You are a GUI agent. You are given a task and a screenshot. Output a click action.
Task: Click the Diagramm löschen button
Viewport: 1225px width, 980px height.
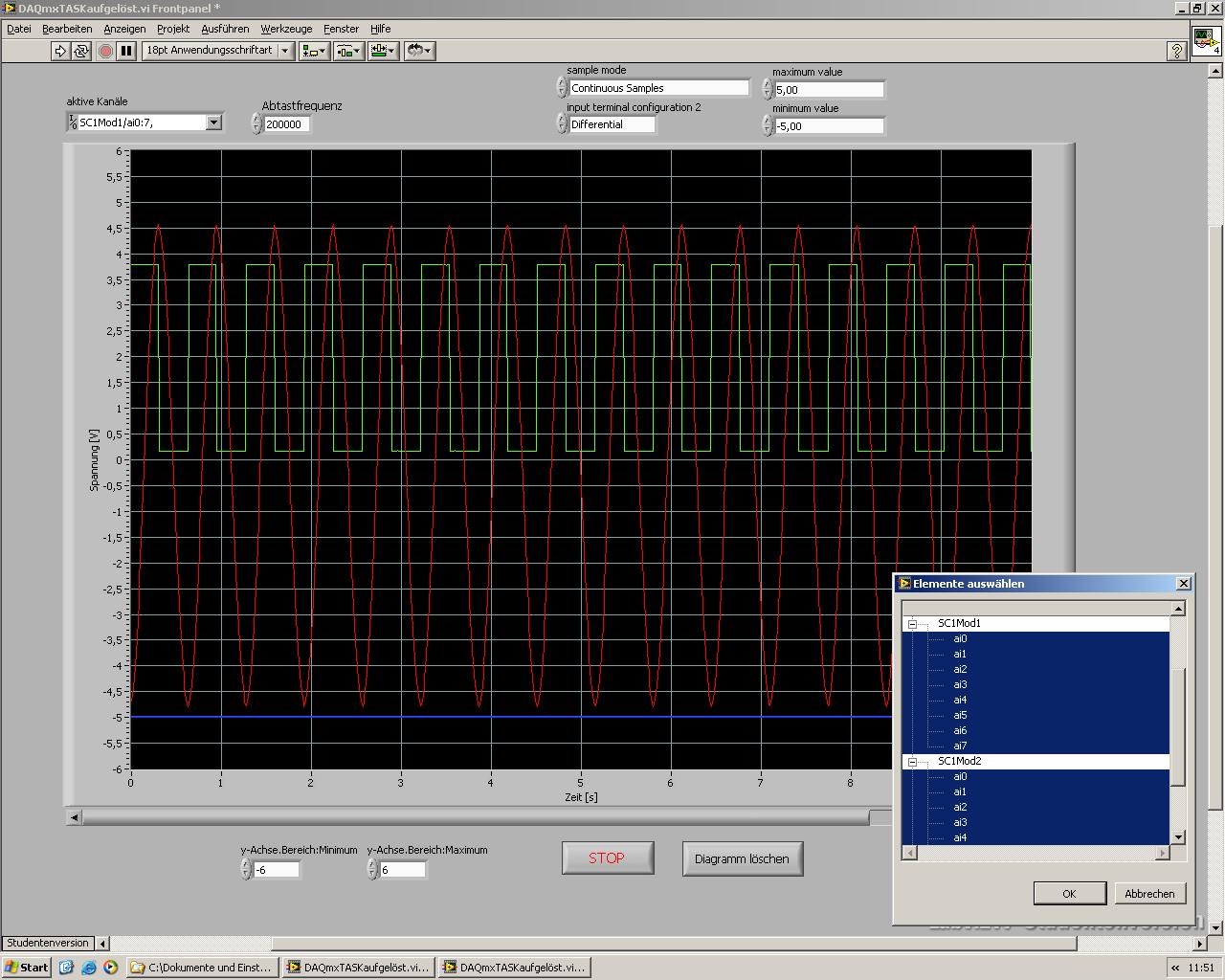742,858
